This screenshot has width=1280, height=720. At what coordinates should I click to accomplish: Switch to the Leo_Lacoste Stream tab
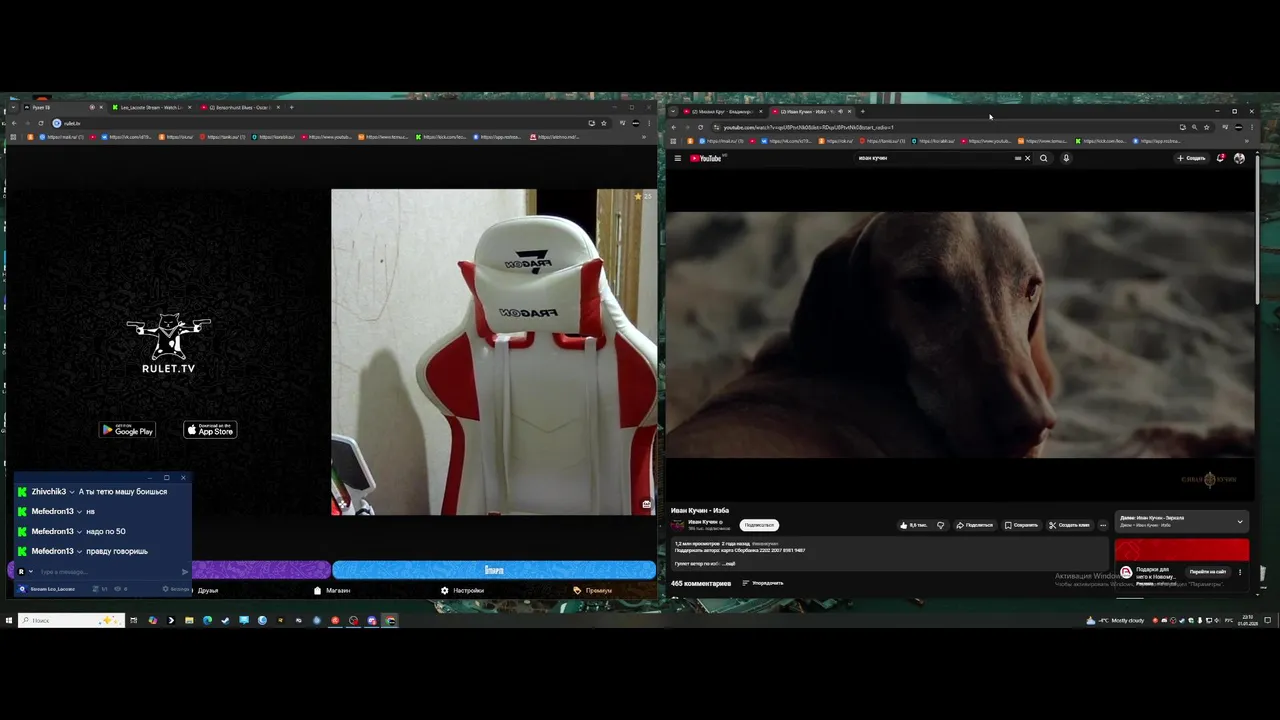pyautogui.click(x=151, y=107)
